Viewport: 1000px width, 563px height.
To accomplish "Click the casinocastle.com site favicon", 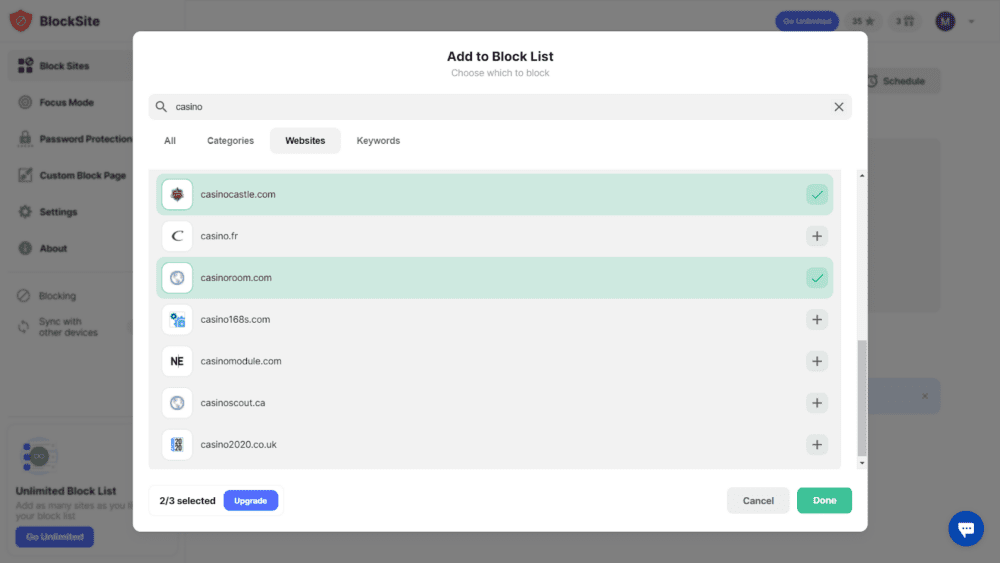I will pyautogui.click(x=177, y=194).
